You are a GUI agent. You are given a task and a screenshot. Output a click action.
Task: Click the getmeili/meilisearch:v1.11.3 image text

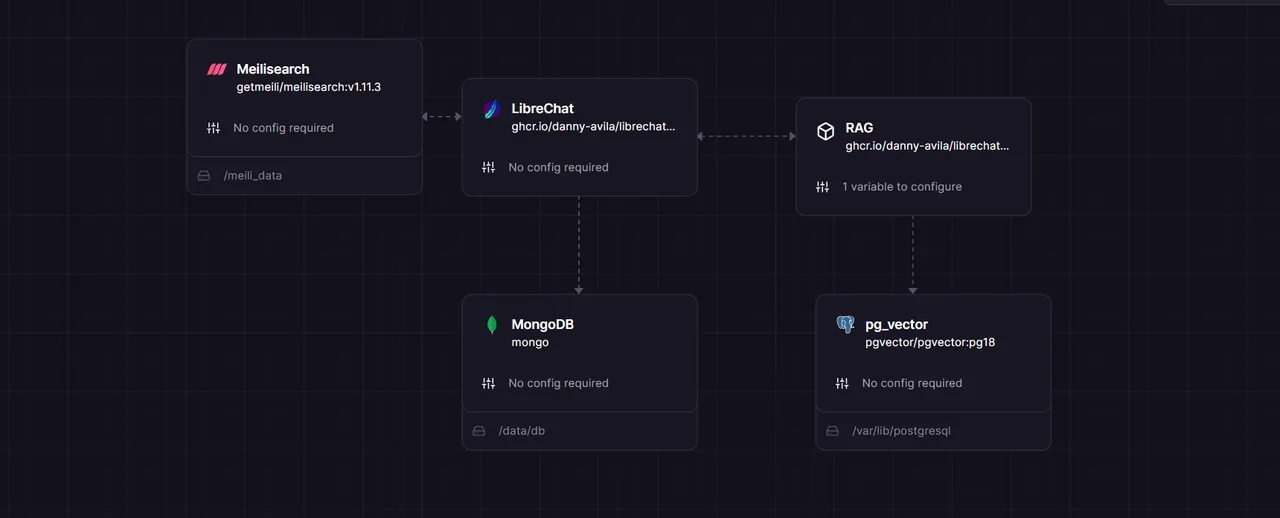point(309,87)
